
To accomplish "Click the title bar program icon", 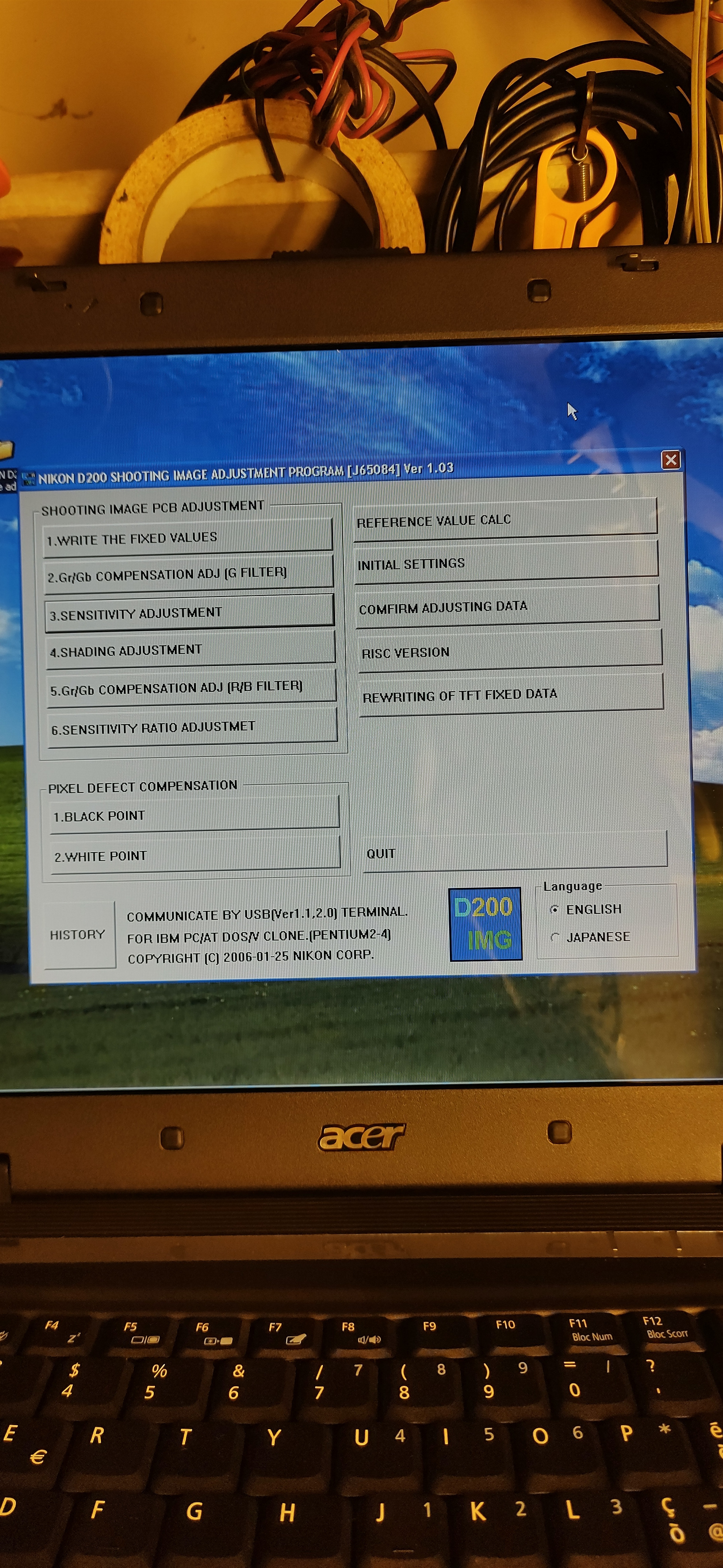I will coord(28,479).
